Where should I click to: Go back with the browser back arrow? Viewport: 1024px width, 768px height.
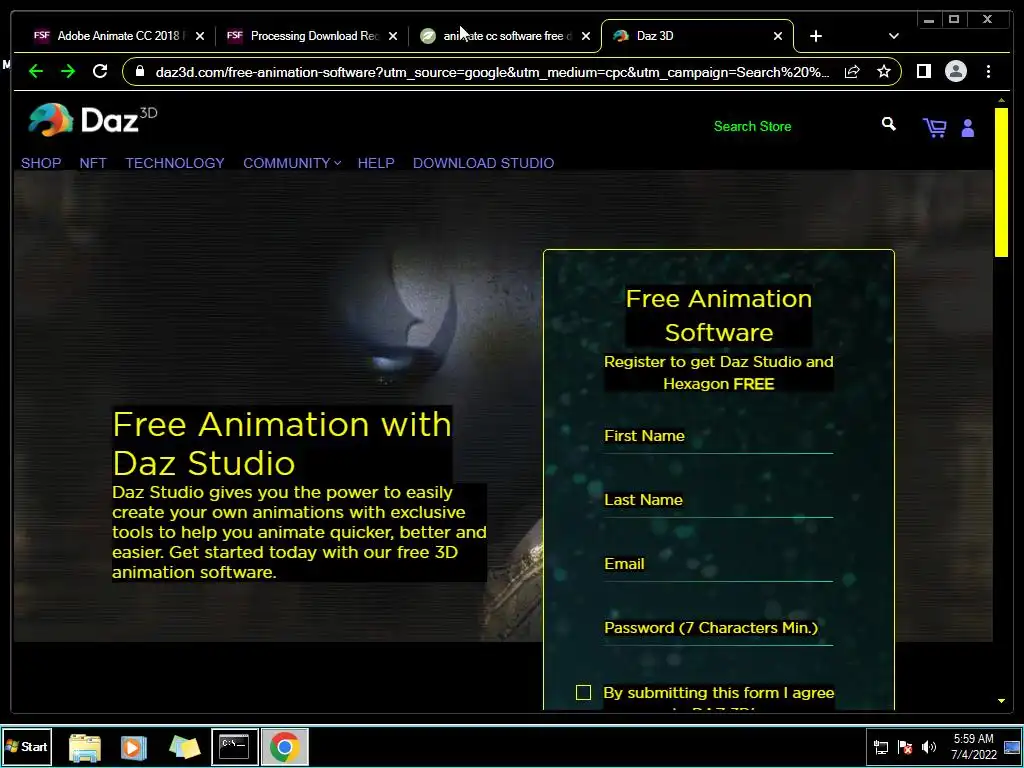(36, 71)
